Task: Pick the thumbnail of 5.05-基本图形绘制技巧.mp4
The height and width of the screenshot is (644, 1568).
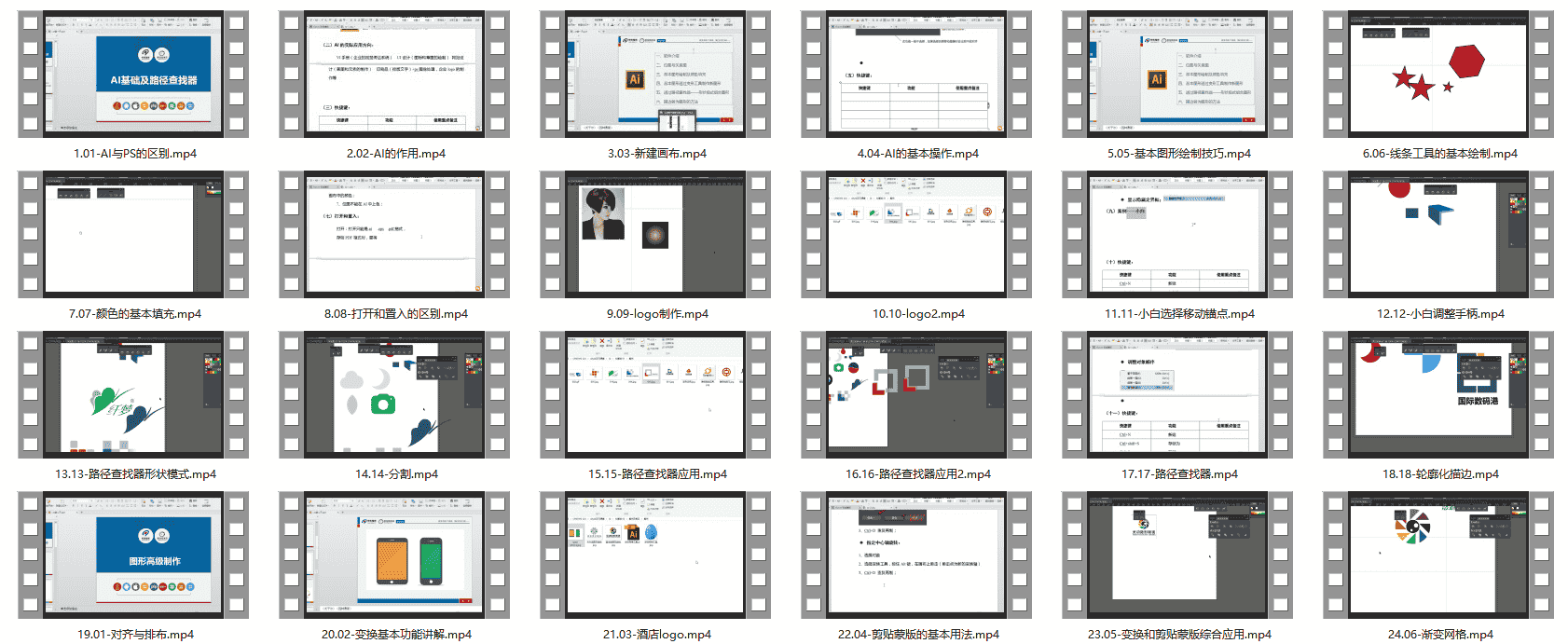Action: 1177,75
